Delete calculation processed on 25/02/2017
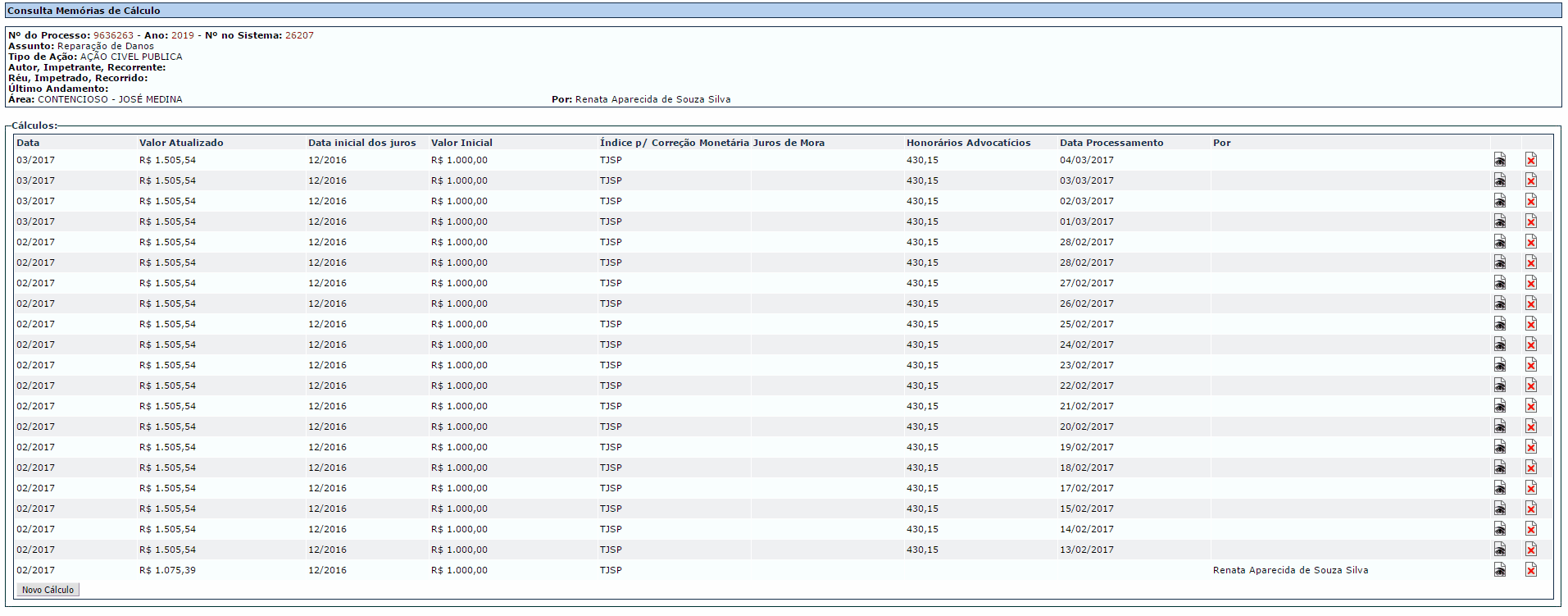This screenshot has width=1568, height=616. [x=1530, y=324]
